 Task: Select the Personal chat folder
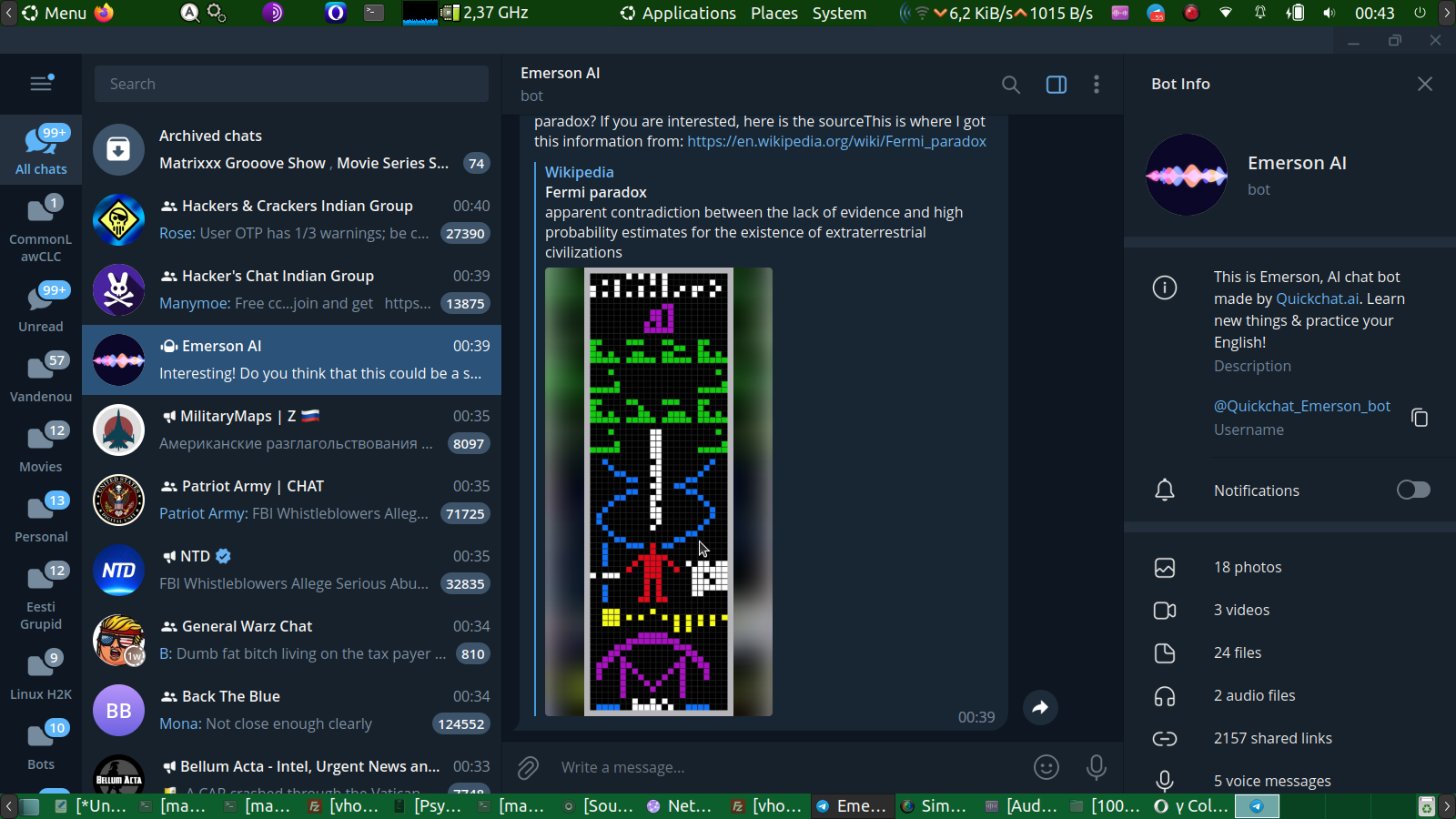point(41,517)
